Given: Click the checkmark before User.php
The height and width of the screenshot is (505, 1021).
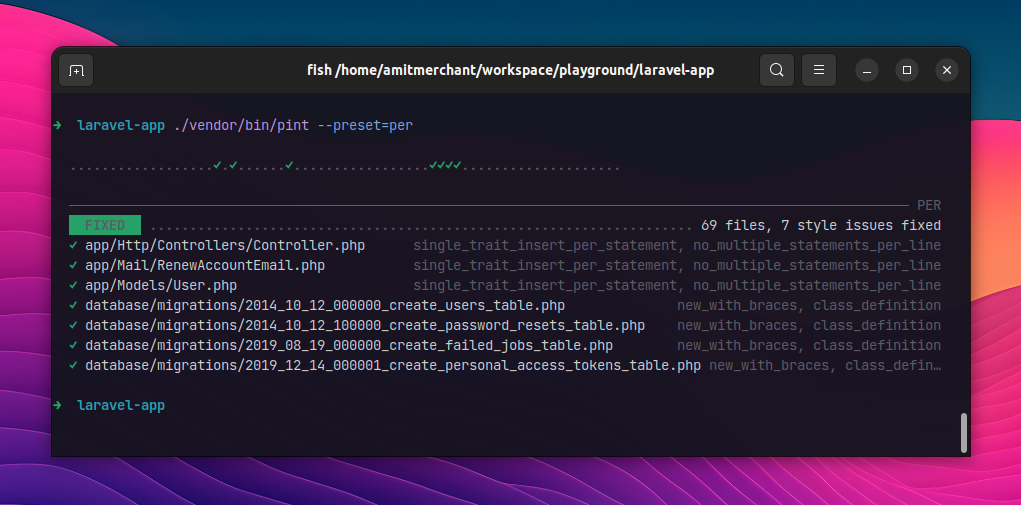Looking at the screenshot, I should coord(74,286).
